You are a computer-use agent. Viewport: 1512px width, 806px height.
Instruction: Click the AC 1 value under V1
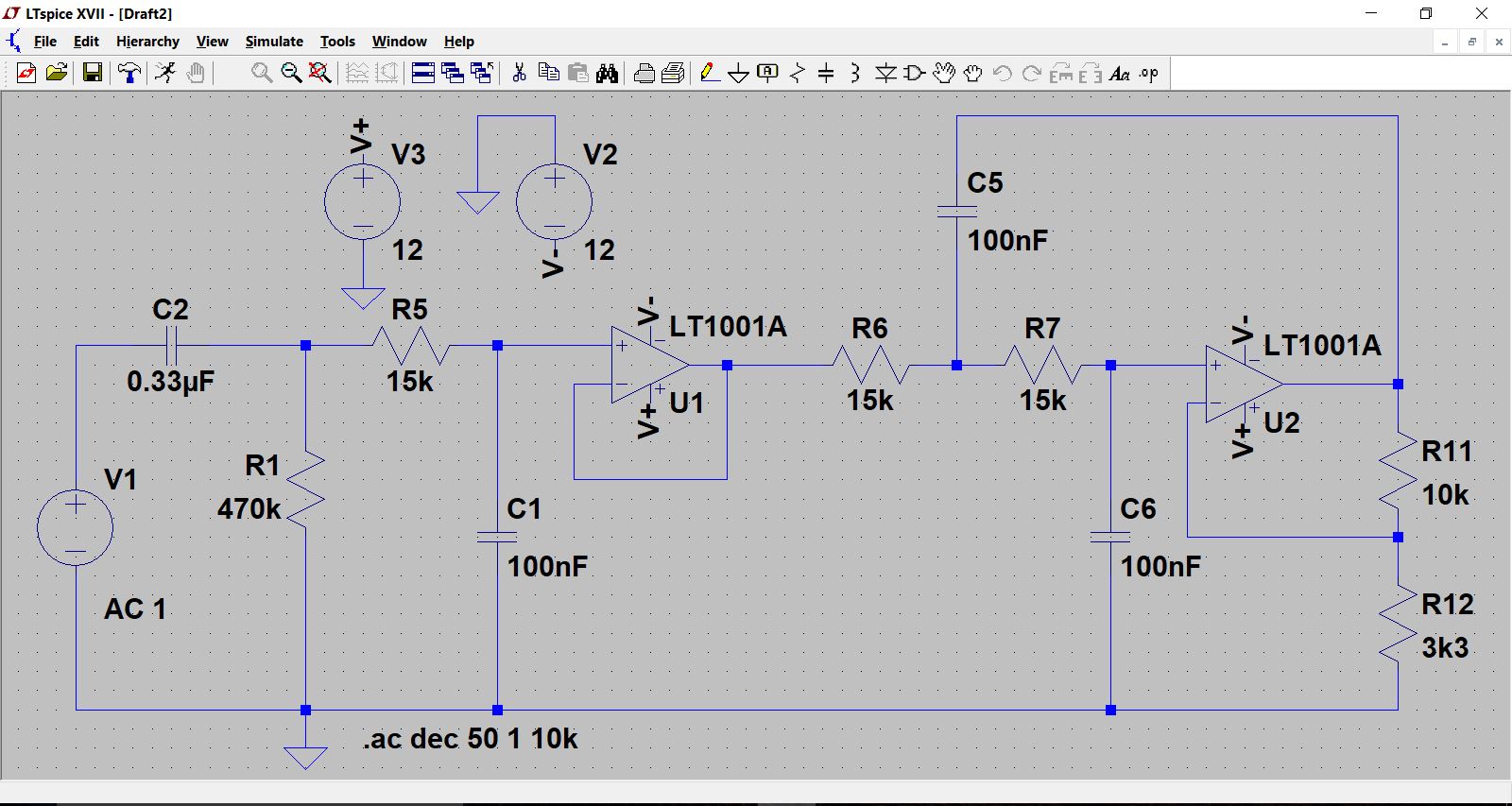click(135, 609)
